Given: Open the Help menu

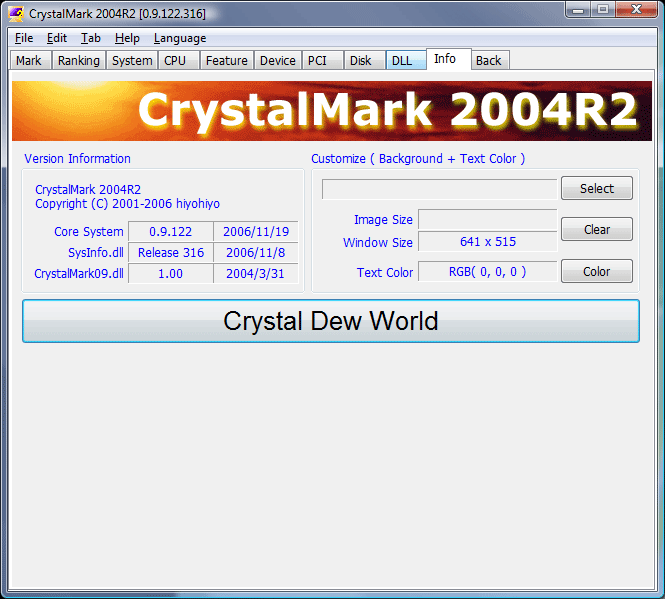Looking at the screenshot, I should coord(127,38).
